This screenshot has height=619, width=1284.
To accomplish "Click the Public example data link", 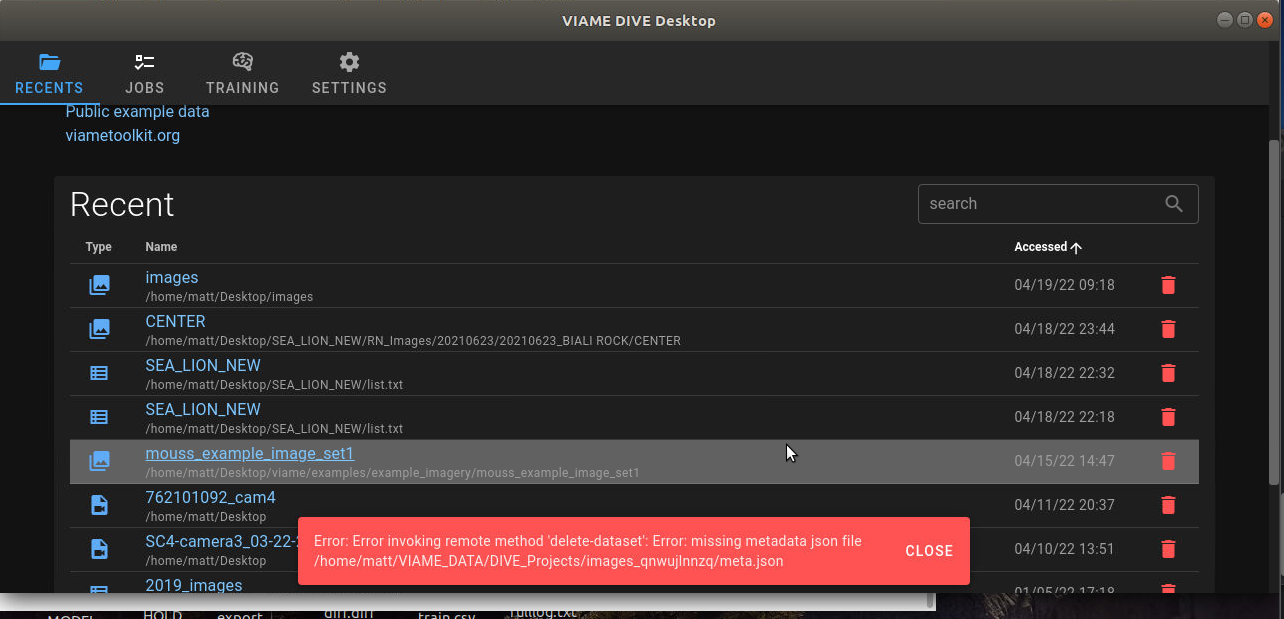I will pos(137,111).
